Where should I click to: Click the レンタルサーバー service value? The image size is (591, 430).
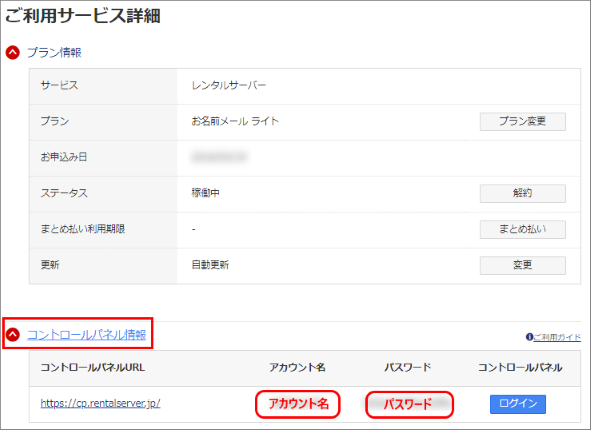point(229,86)
